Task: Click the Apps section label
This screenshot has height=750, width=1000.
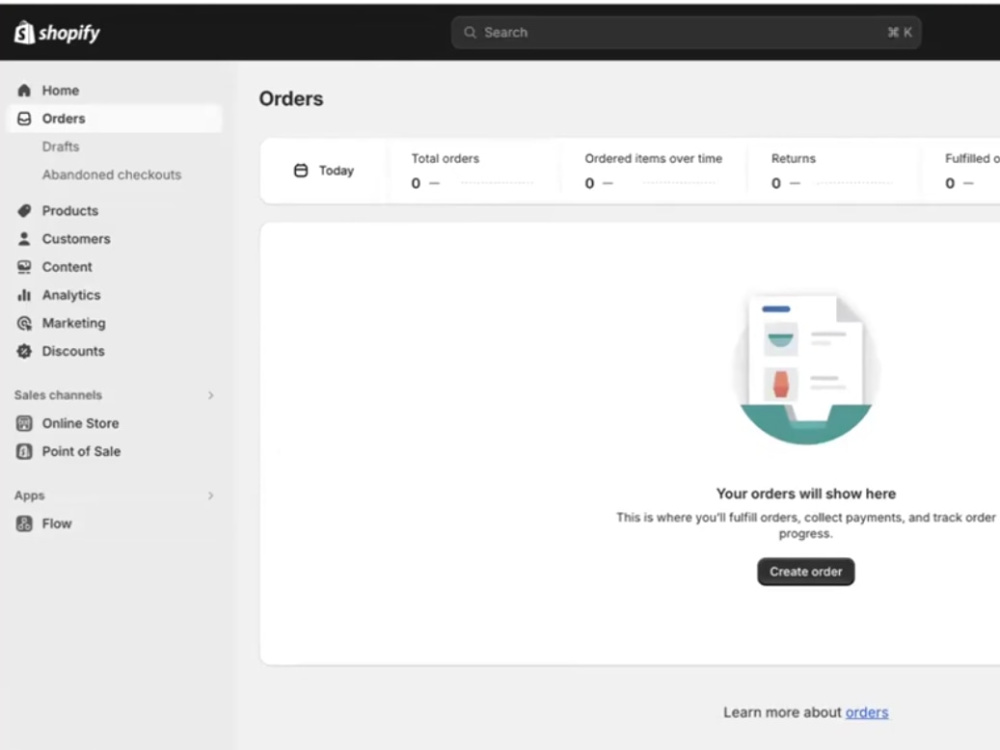Action: 29,496
